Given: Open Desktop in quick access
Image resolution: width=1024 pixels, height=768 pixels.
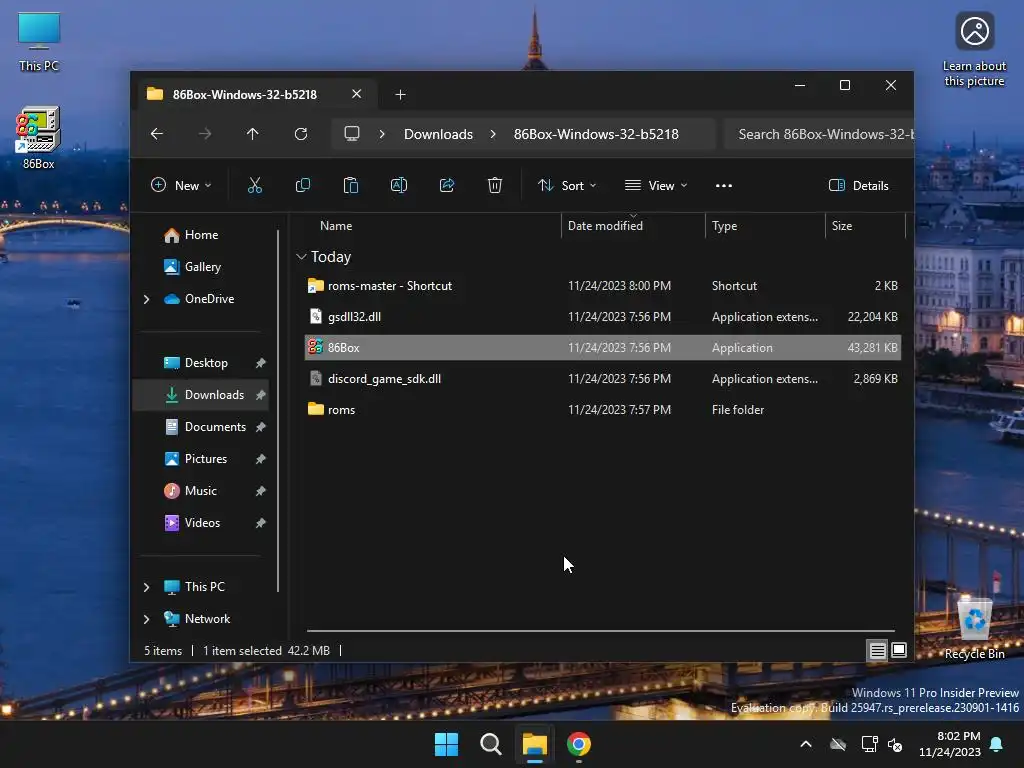Looking at the screenshot, I should 206,363.
